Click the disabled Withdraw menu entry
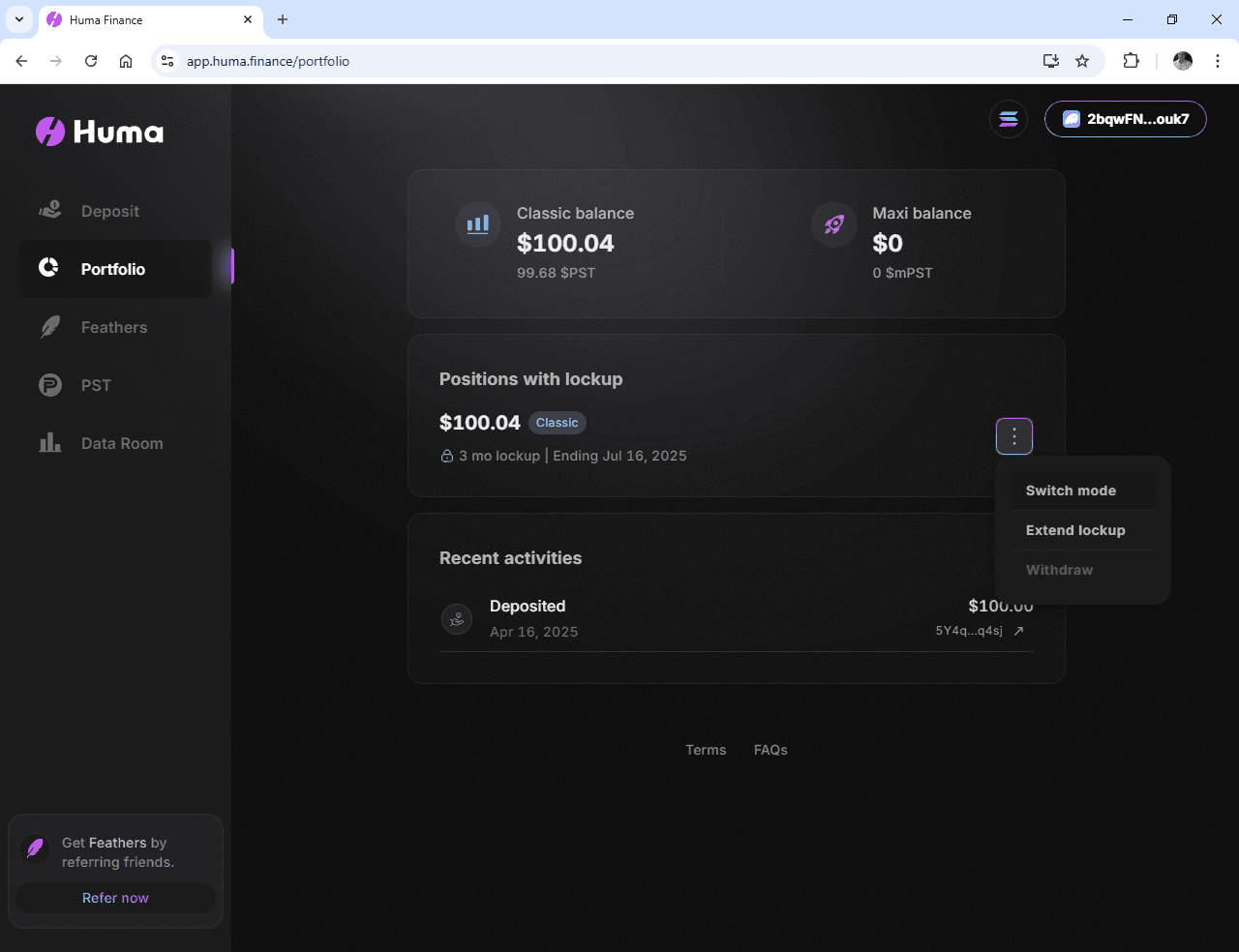The image size is (1239, 952). (1083, 570)
